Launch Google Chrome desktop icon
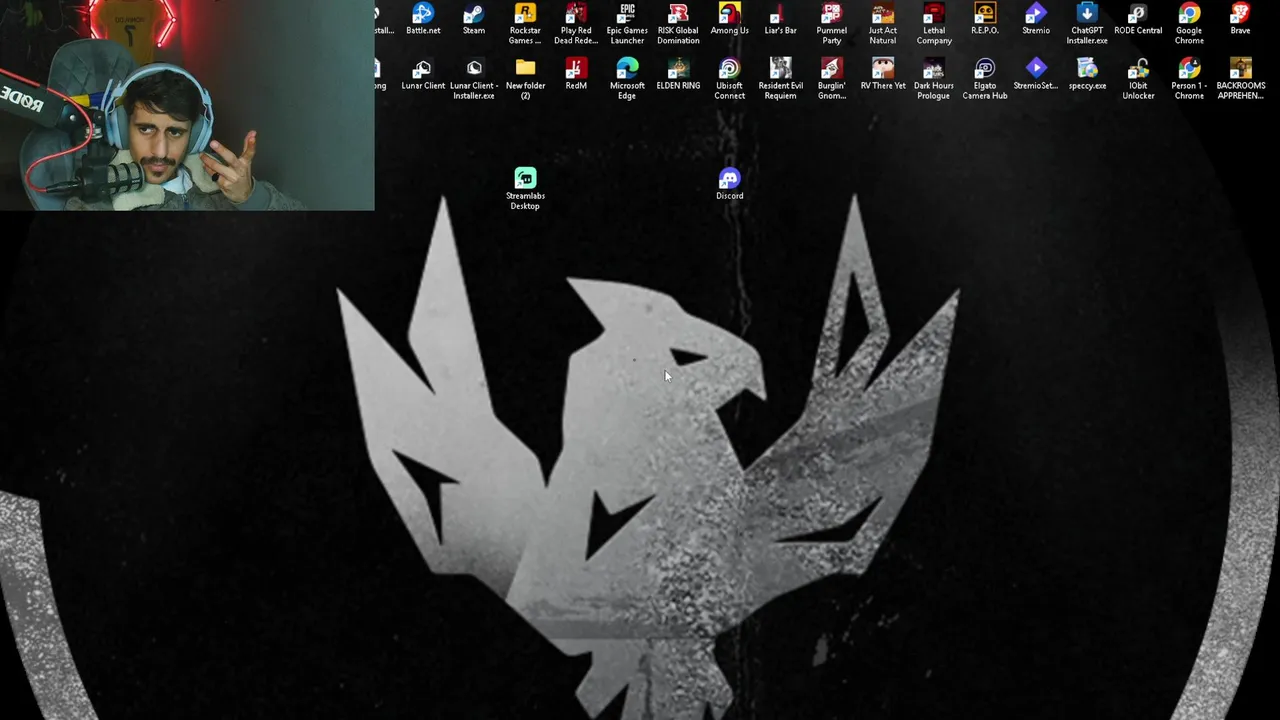Viewport: 1280px width, 720px height. point(1189,24)
